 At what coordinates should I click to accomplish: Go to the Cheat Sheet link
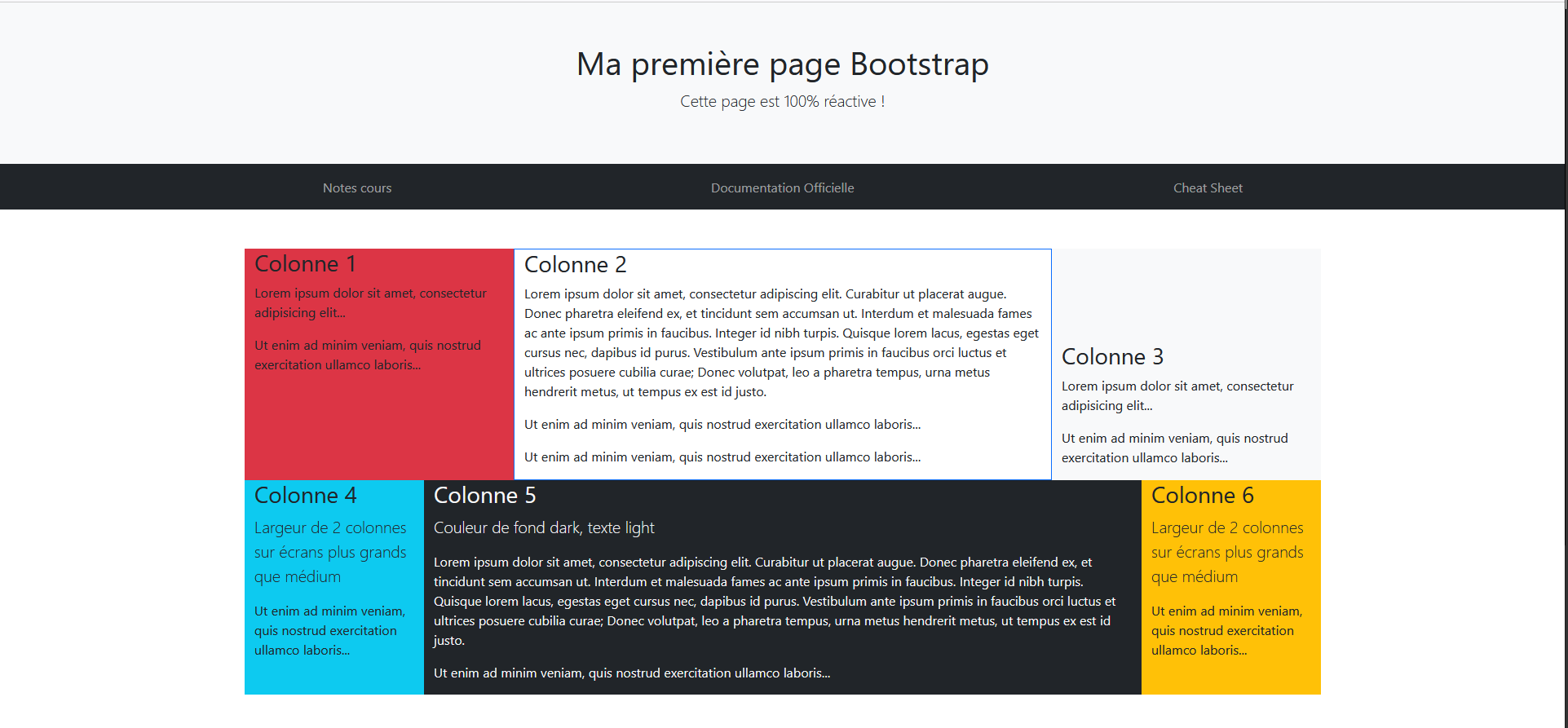tap(1208, 188)
